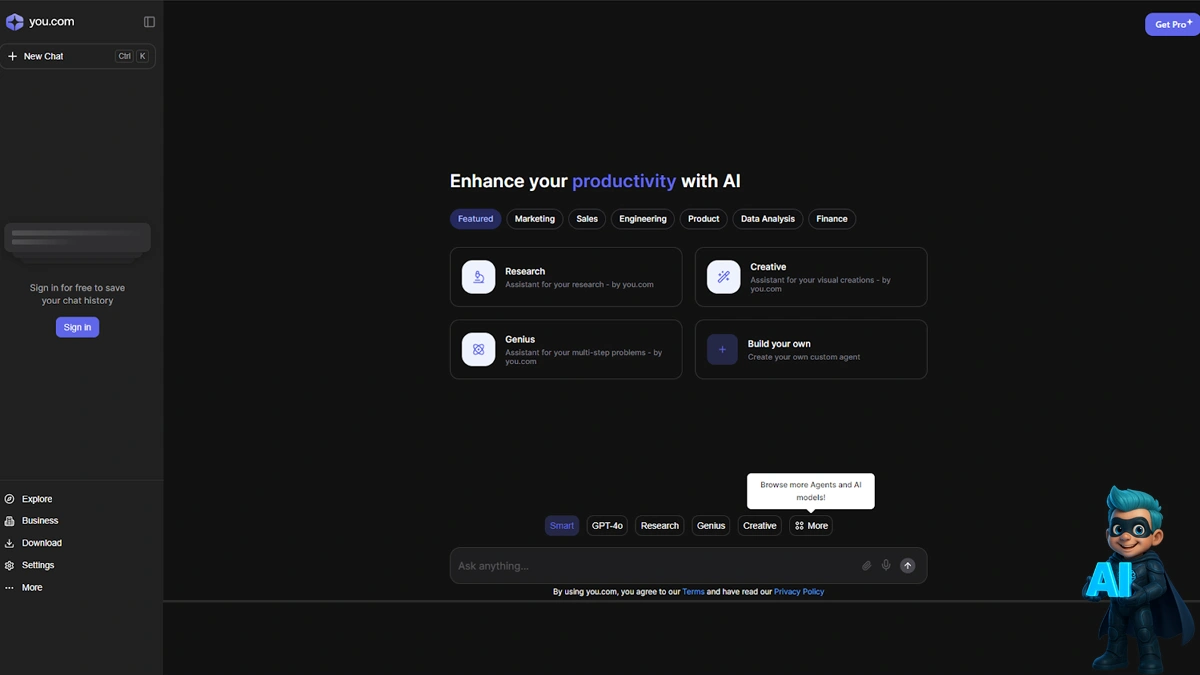Select the Finance category tab

click(x=832, y=219)
